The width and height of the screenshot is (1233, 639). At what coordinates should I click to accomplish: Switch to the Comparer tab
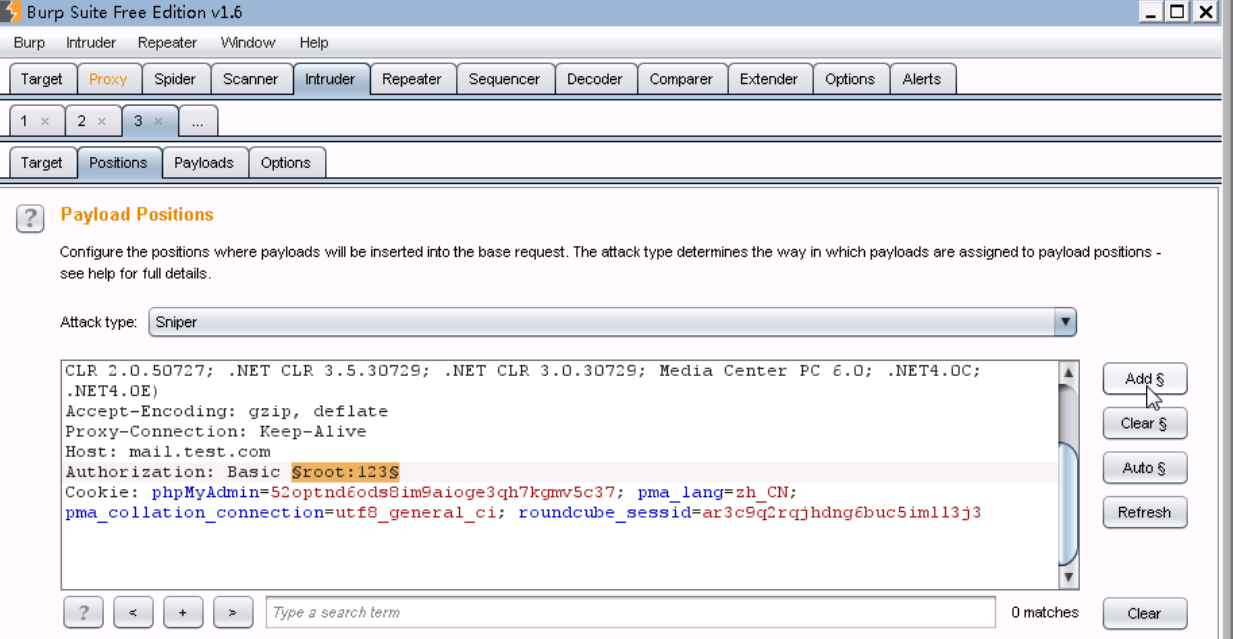(x=681, y=79)
